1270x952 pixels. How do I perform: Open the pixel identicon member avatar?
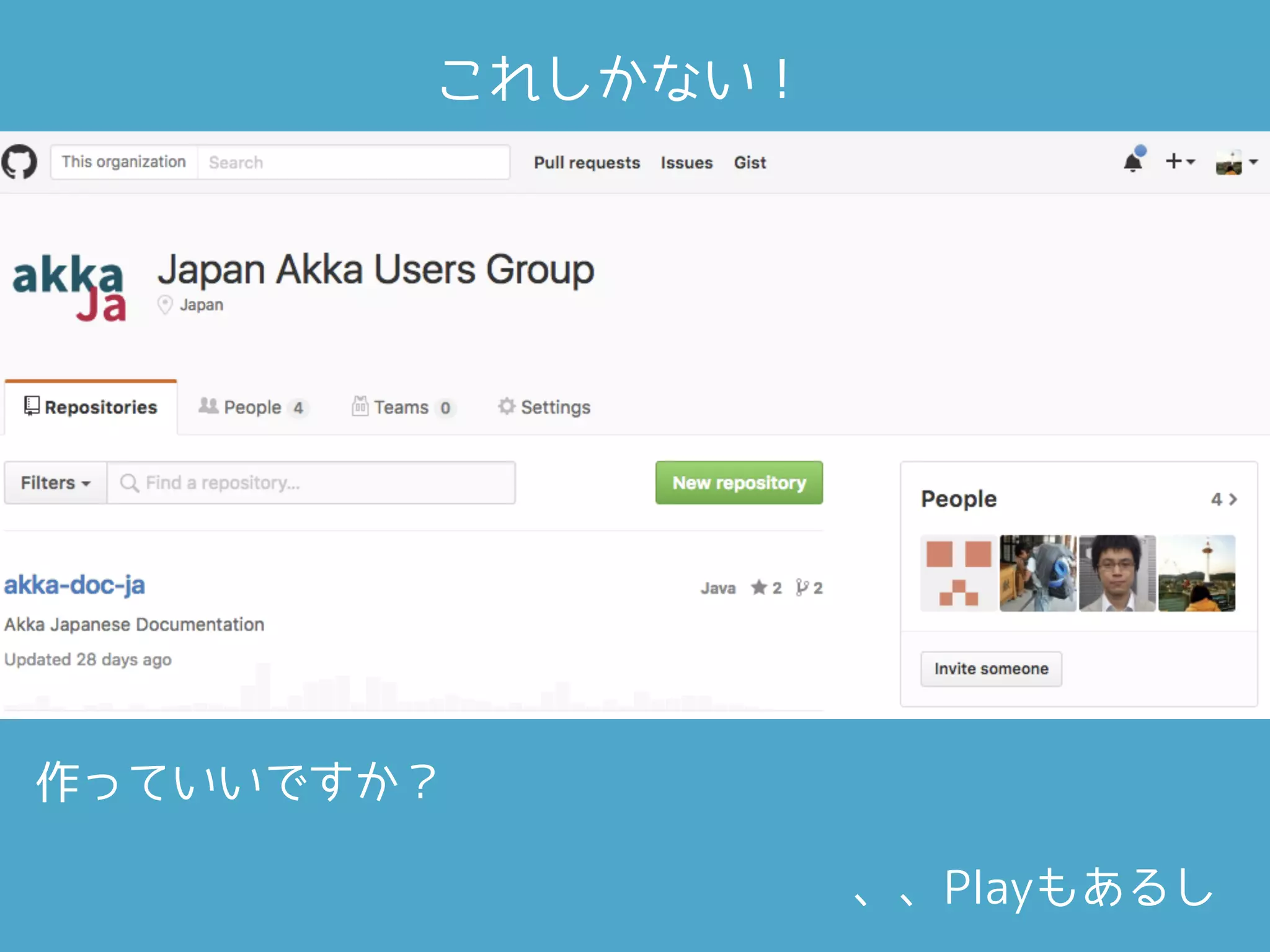(959, 573)
